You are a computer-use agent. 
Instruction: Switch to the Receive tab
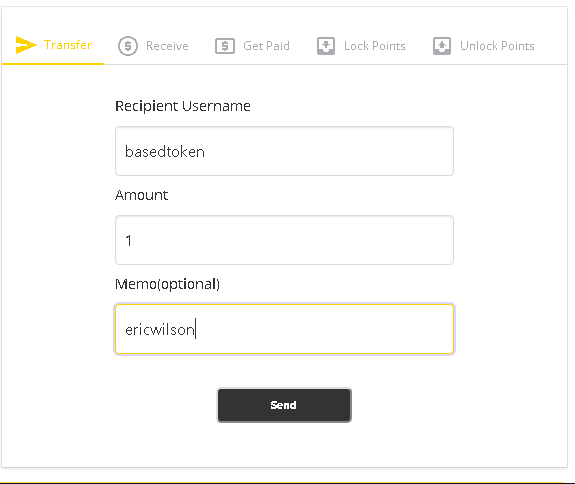(153, 46)
